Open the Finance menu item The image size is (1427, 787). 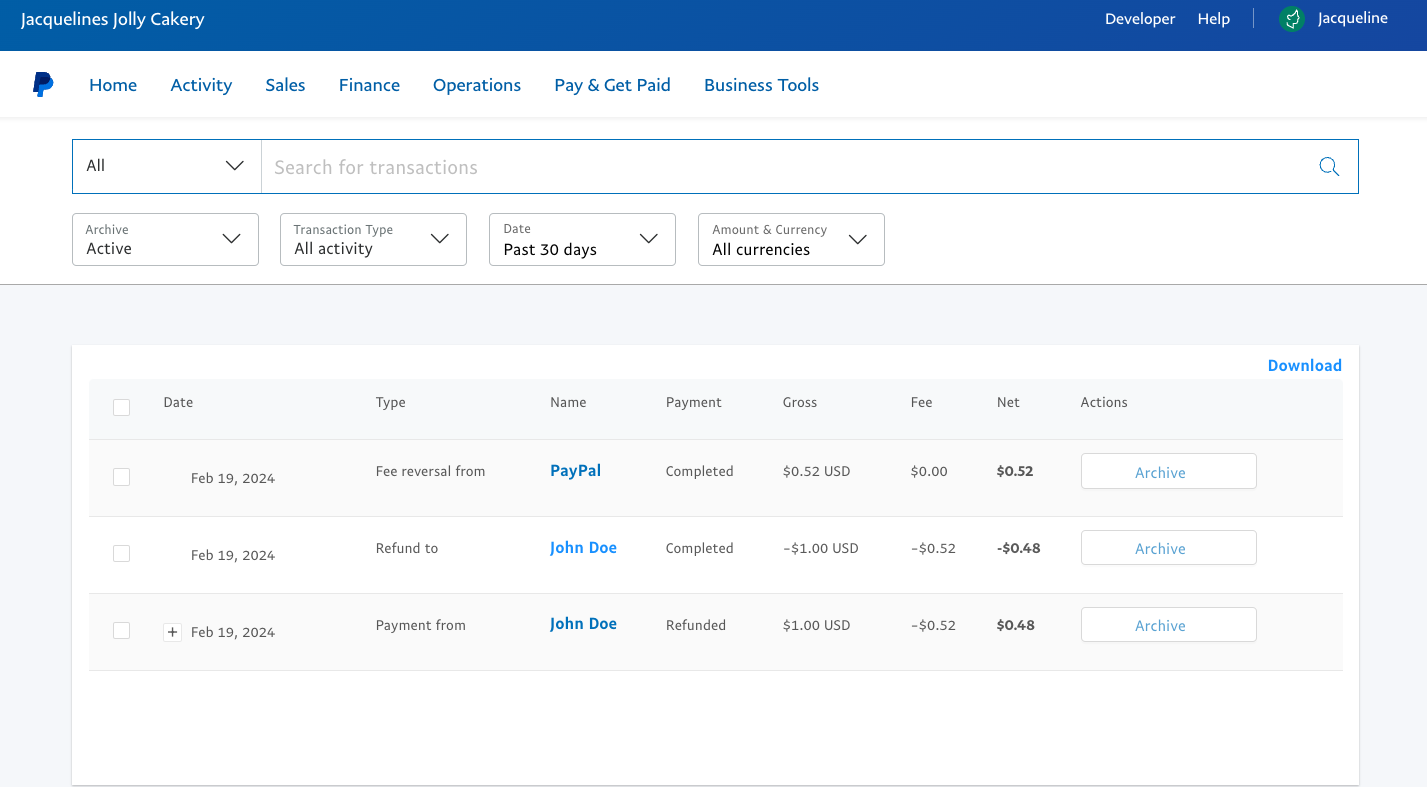(x=369, y=85)
